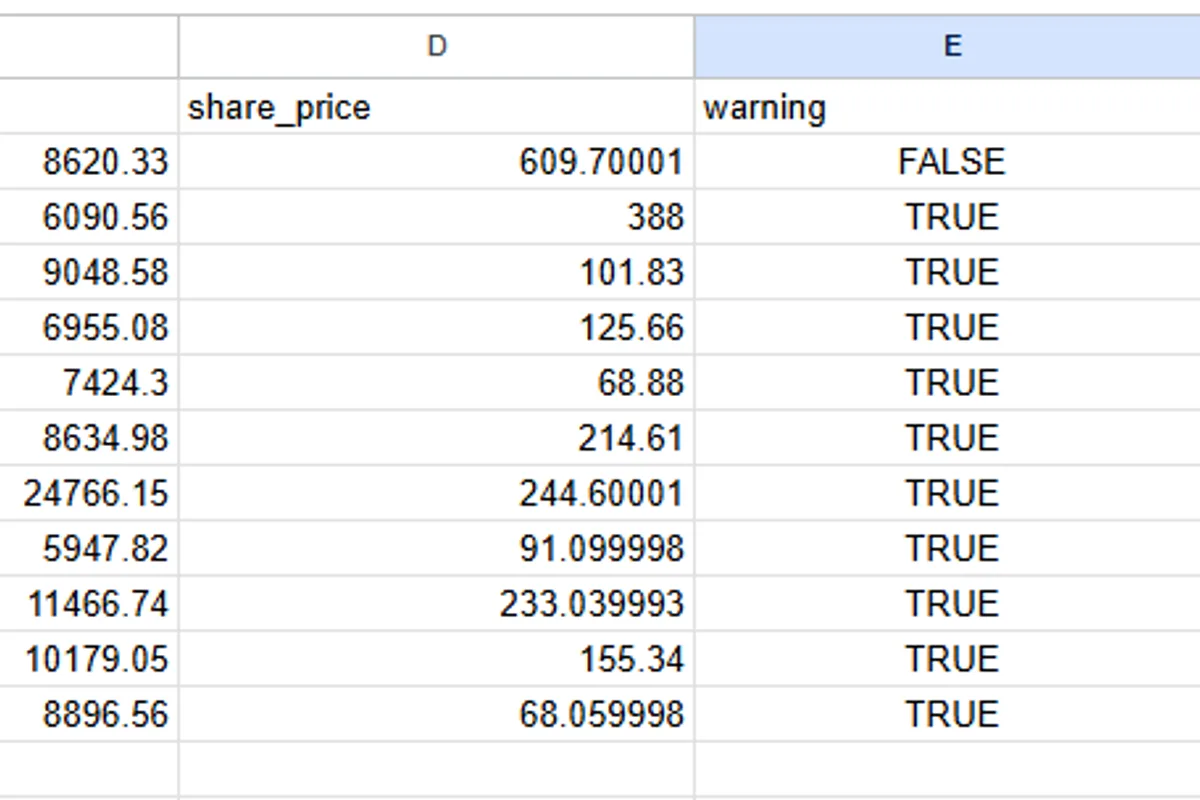Select share price cell 609.70001
The width and height of the screenshot is (1200, 800).
click(436, 162)
